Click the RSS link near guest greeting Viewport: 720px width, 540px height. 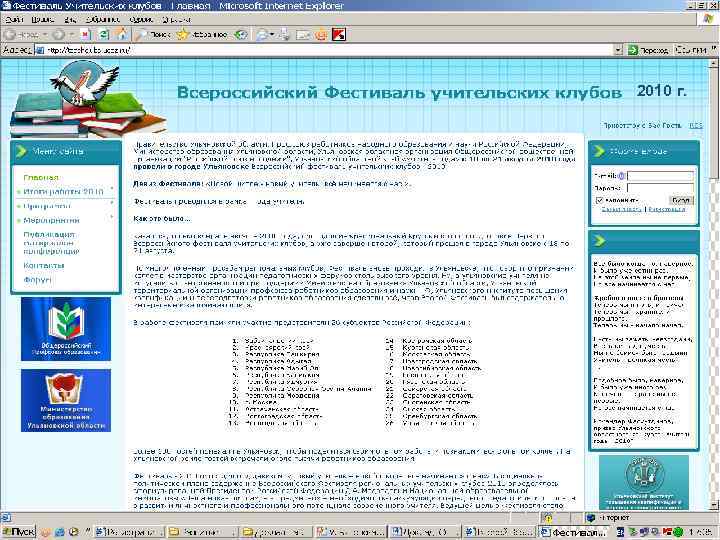pos(695,125)
